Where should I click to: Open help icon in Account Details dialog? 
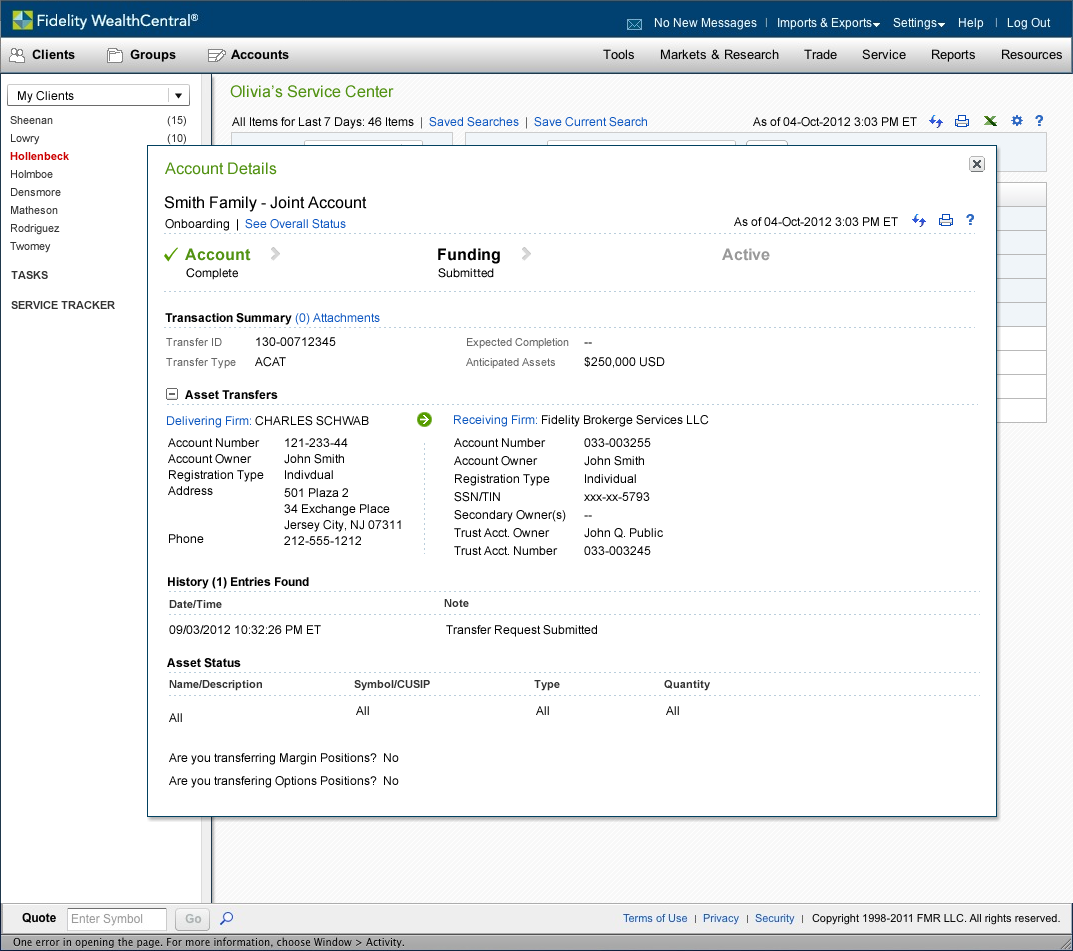[970, 221]
